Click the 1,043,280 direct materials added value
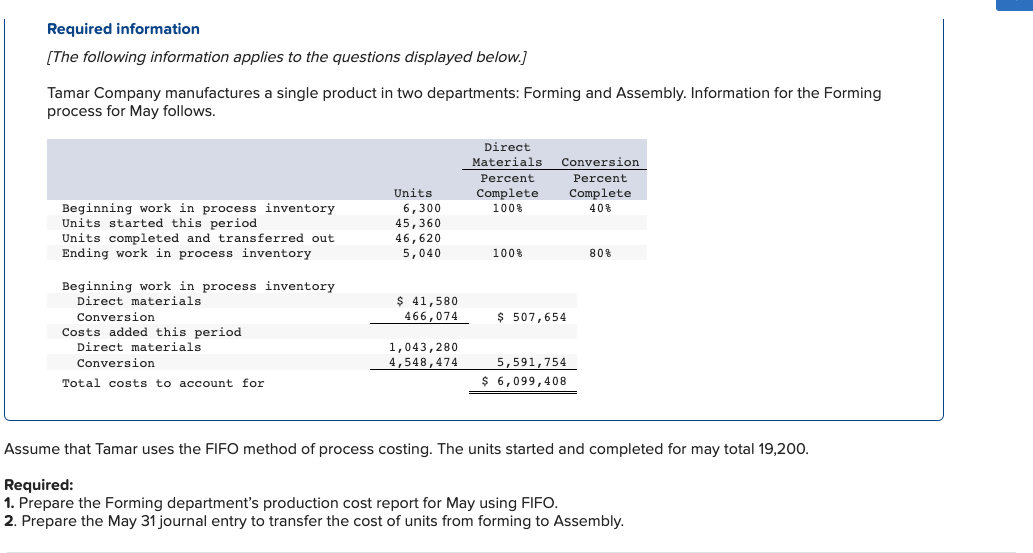1033x553 pixels. [424, 347]
